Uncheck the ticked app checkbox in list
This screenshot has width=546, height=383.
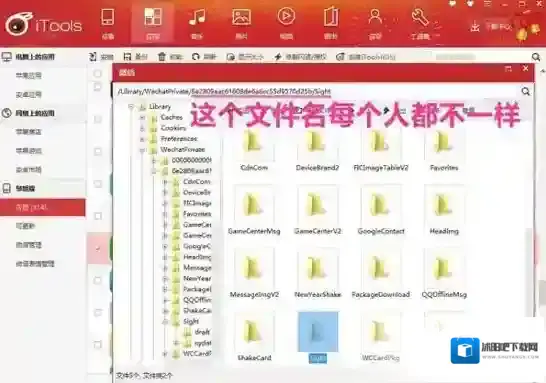coord(98,248)
